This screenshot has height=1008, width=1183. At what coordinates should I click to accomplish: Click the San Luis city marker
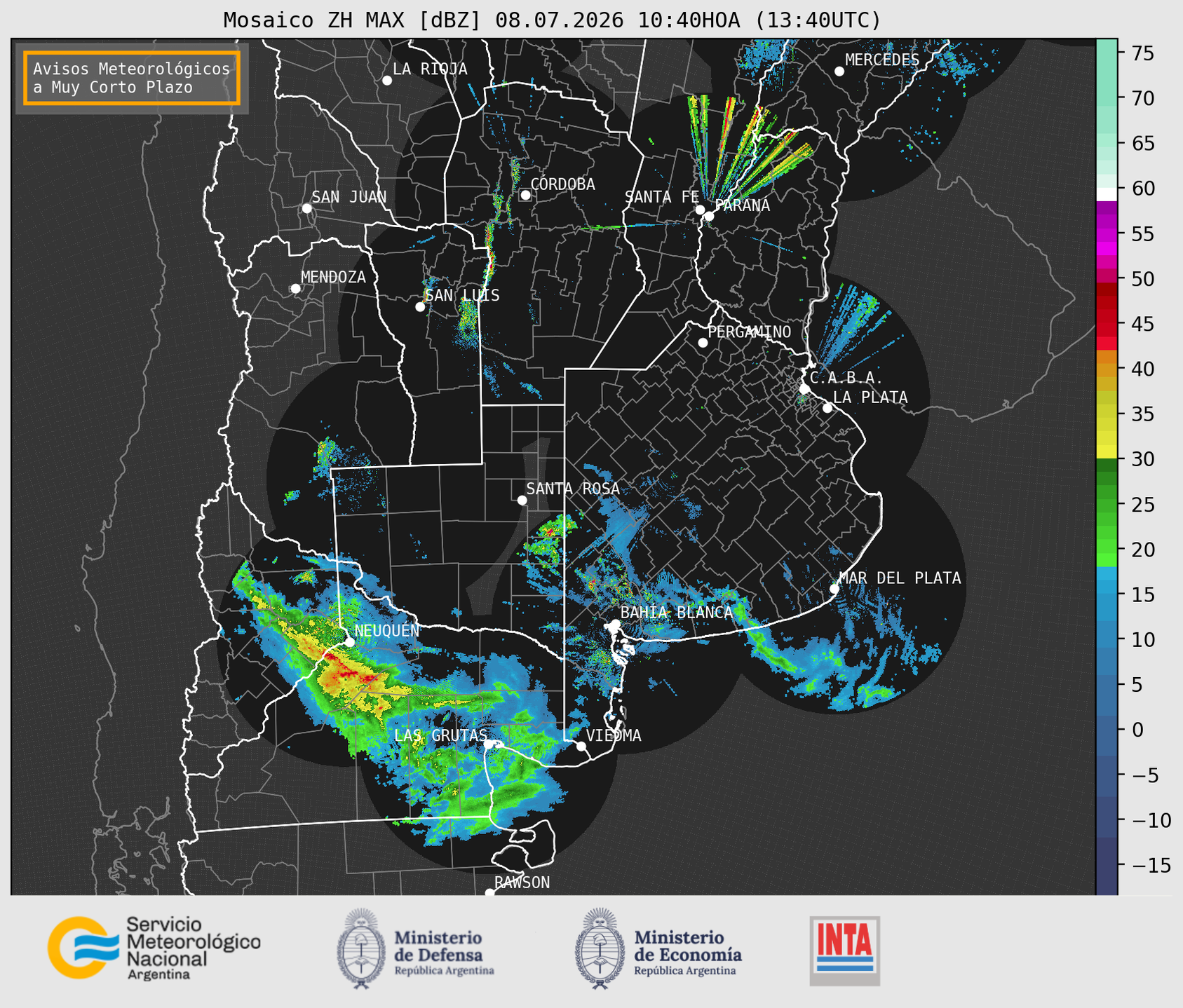420,307
